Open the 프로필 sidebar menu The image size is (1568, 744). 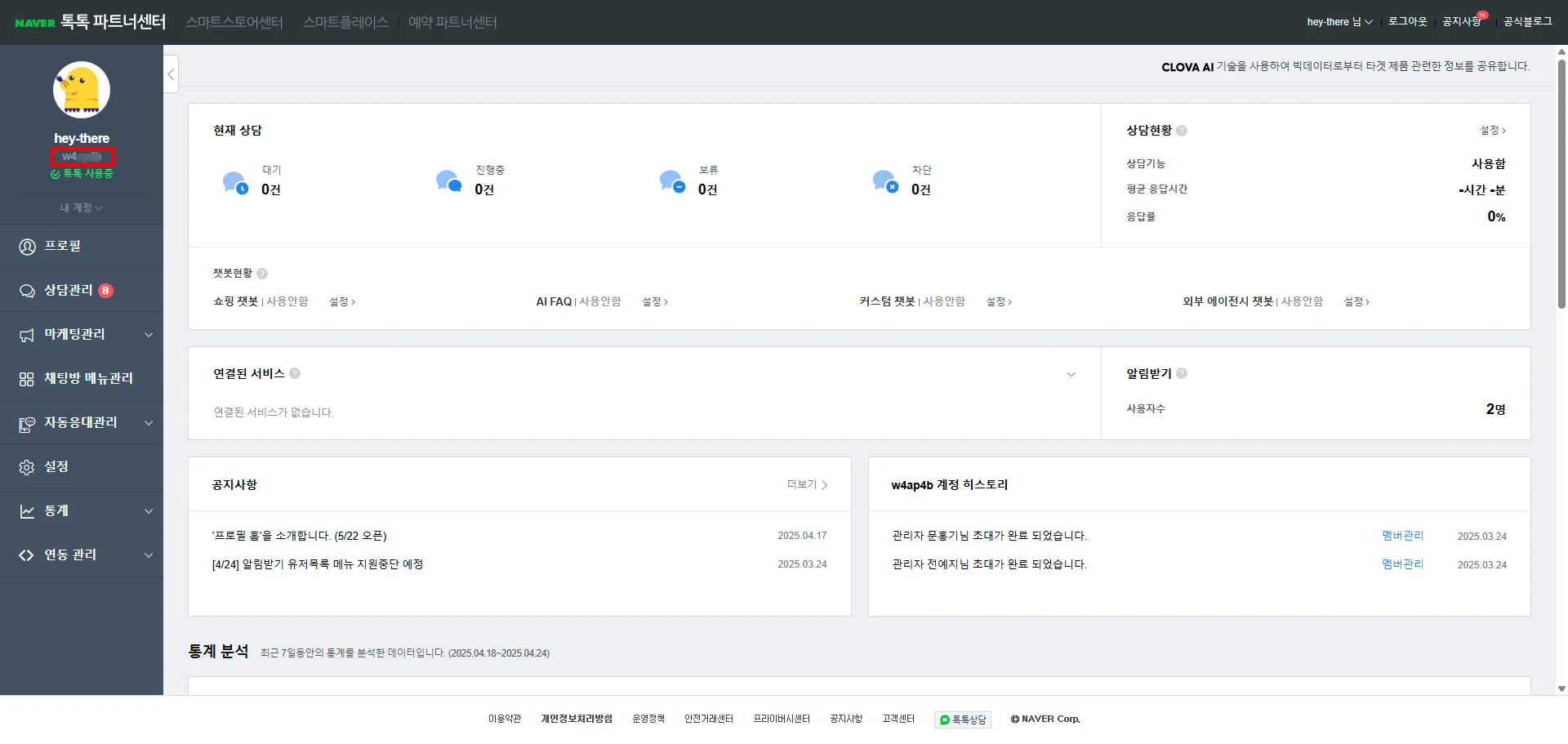point(82,247)
